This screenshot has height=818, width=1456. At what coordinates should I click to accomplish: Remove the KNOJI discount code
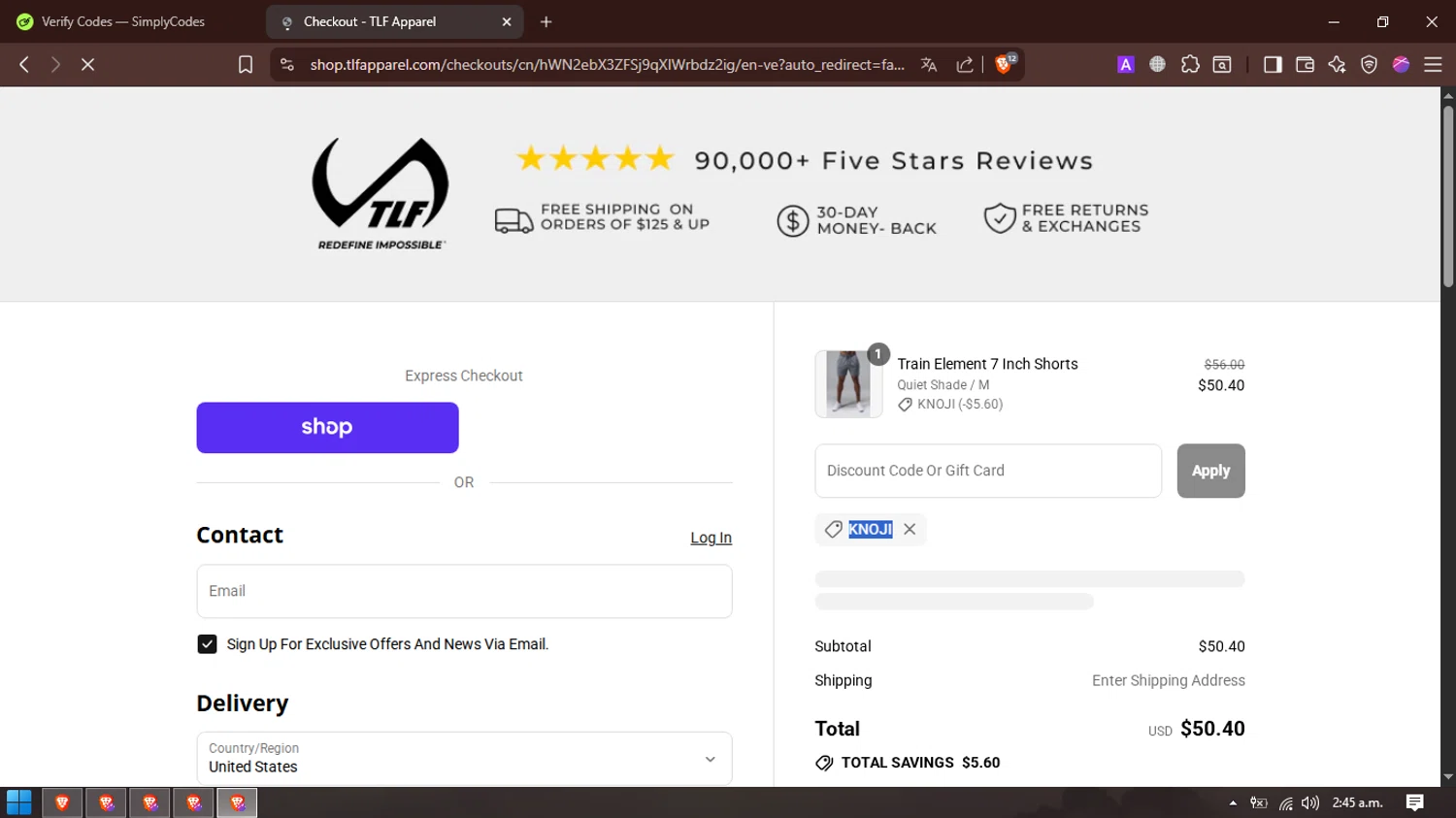[910, 529]
